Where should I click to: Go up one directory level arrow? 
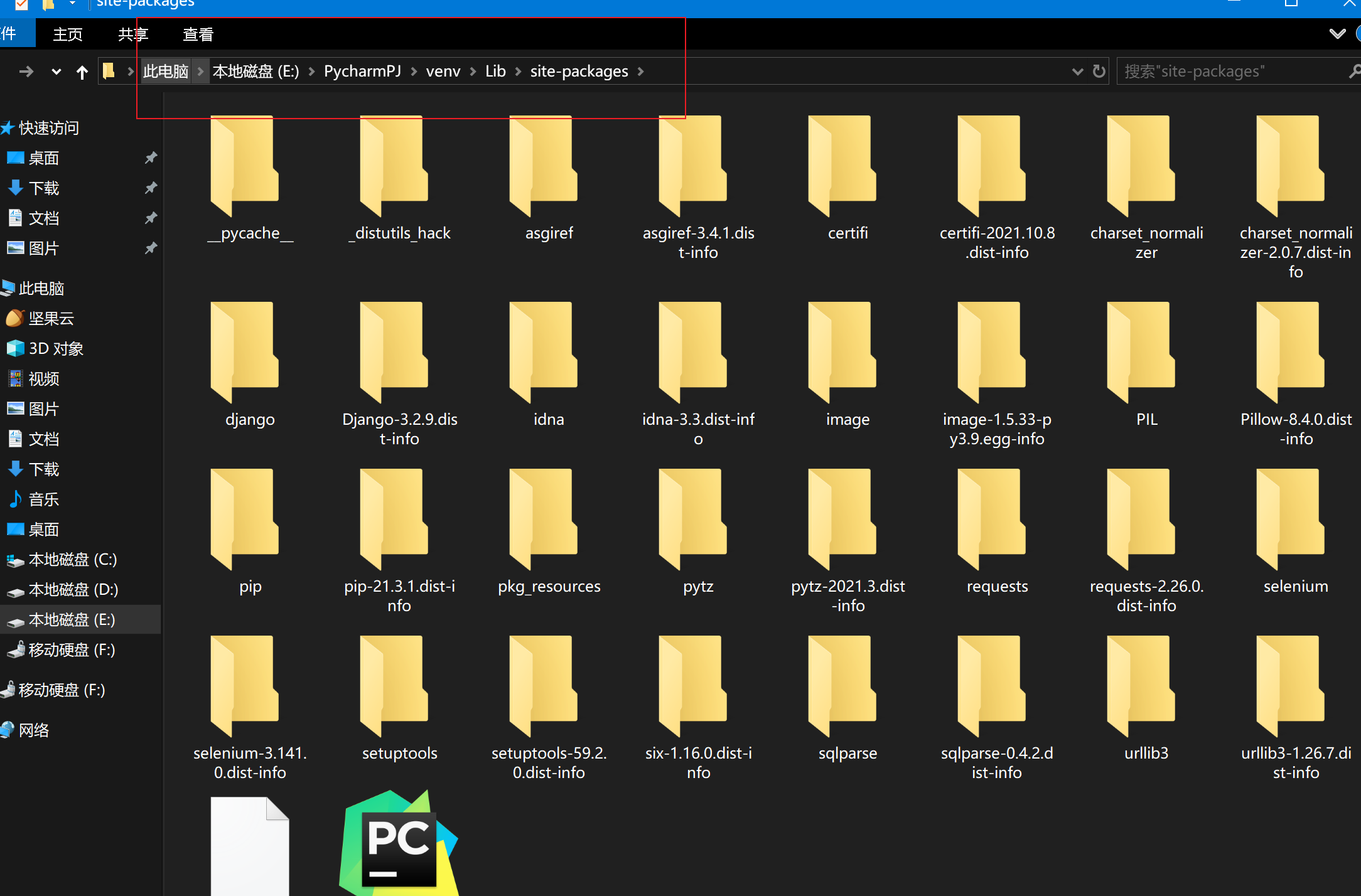(82, 73)
